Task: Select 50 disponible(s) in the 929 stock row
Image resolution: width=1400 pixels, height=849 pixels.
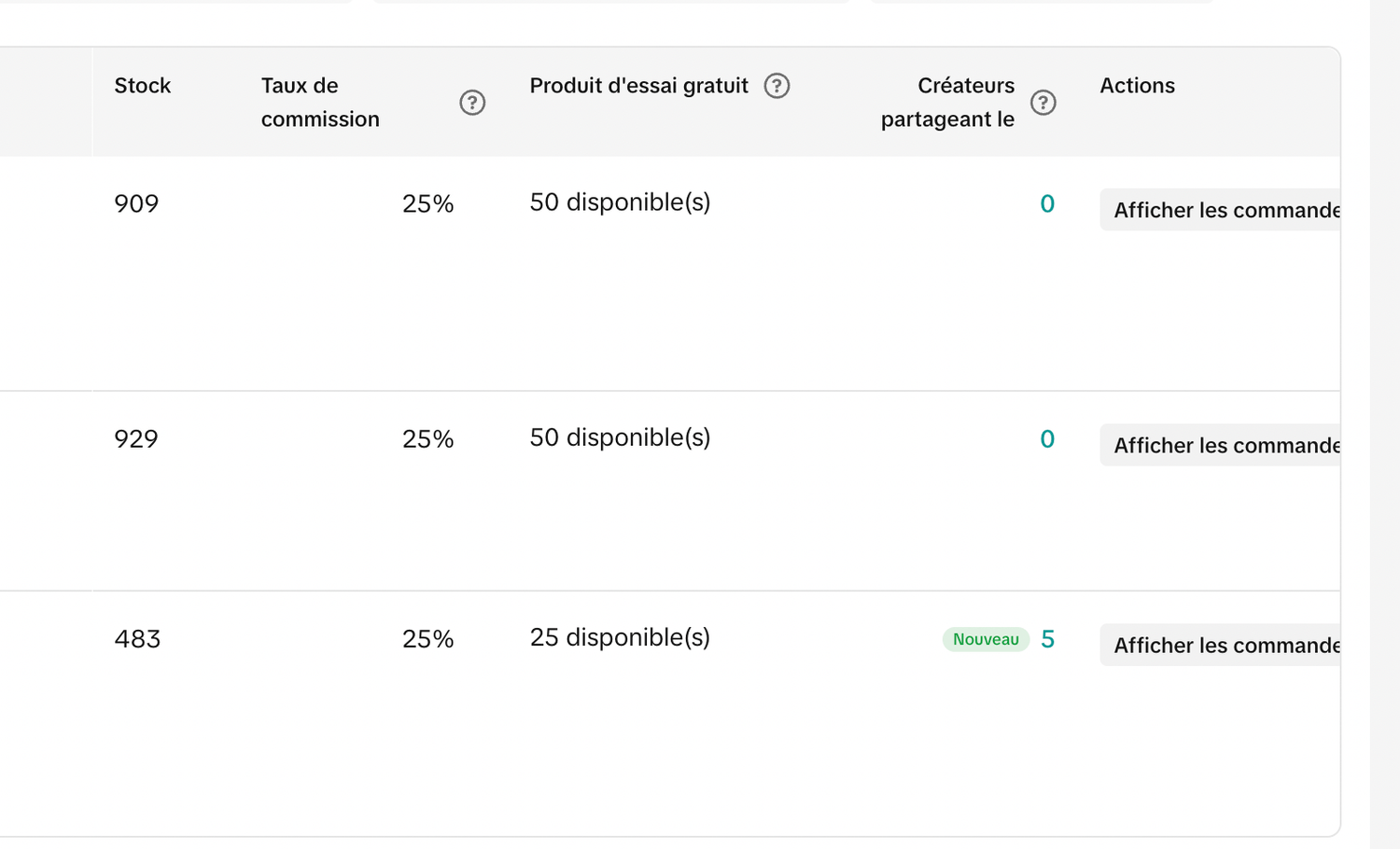Action: pos(620,438)
